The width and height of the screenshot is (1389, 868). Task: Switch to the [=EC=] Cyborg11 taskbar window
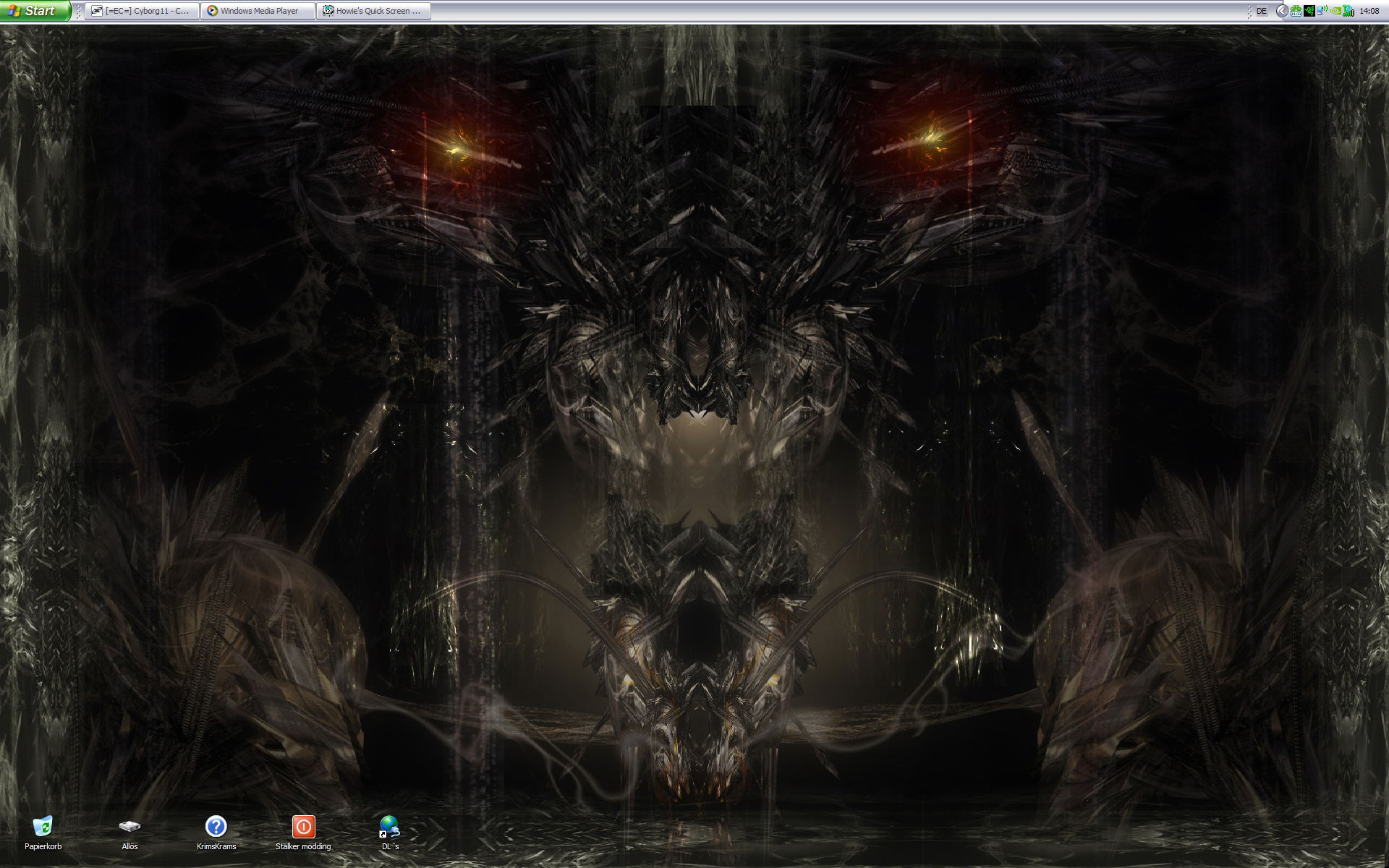pyautogui.click(x=142, y=11)
